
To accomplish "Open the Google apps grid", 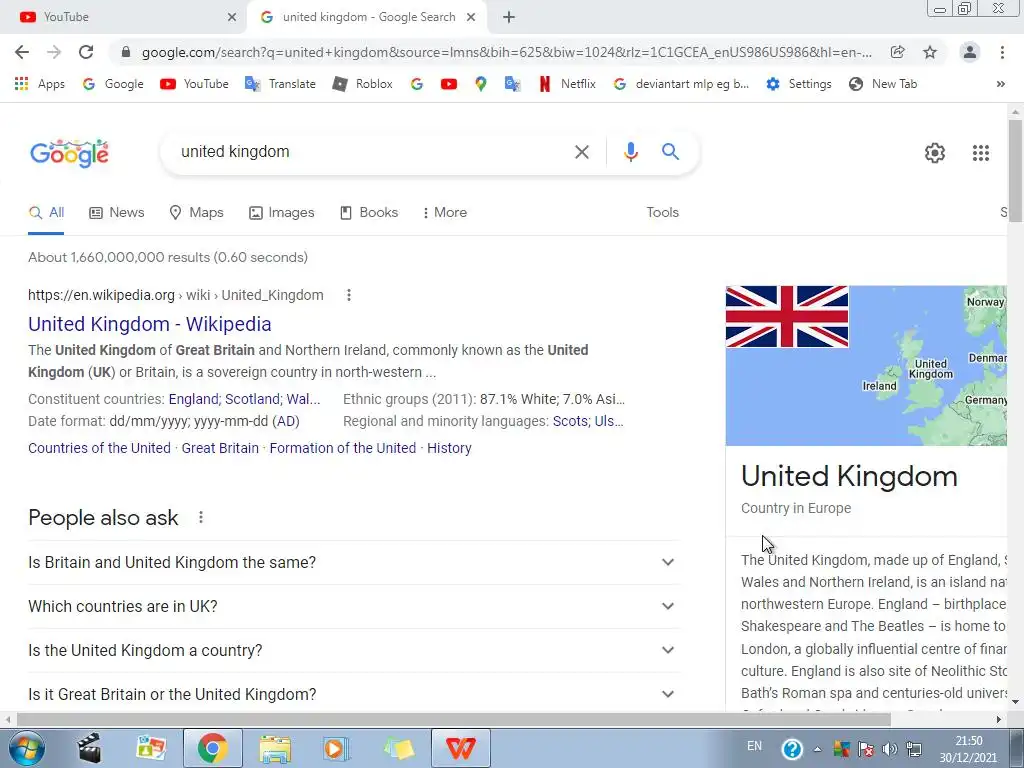I will (980, 153).
